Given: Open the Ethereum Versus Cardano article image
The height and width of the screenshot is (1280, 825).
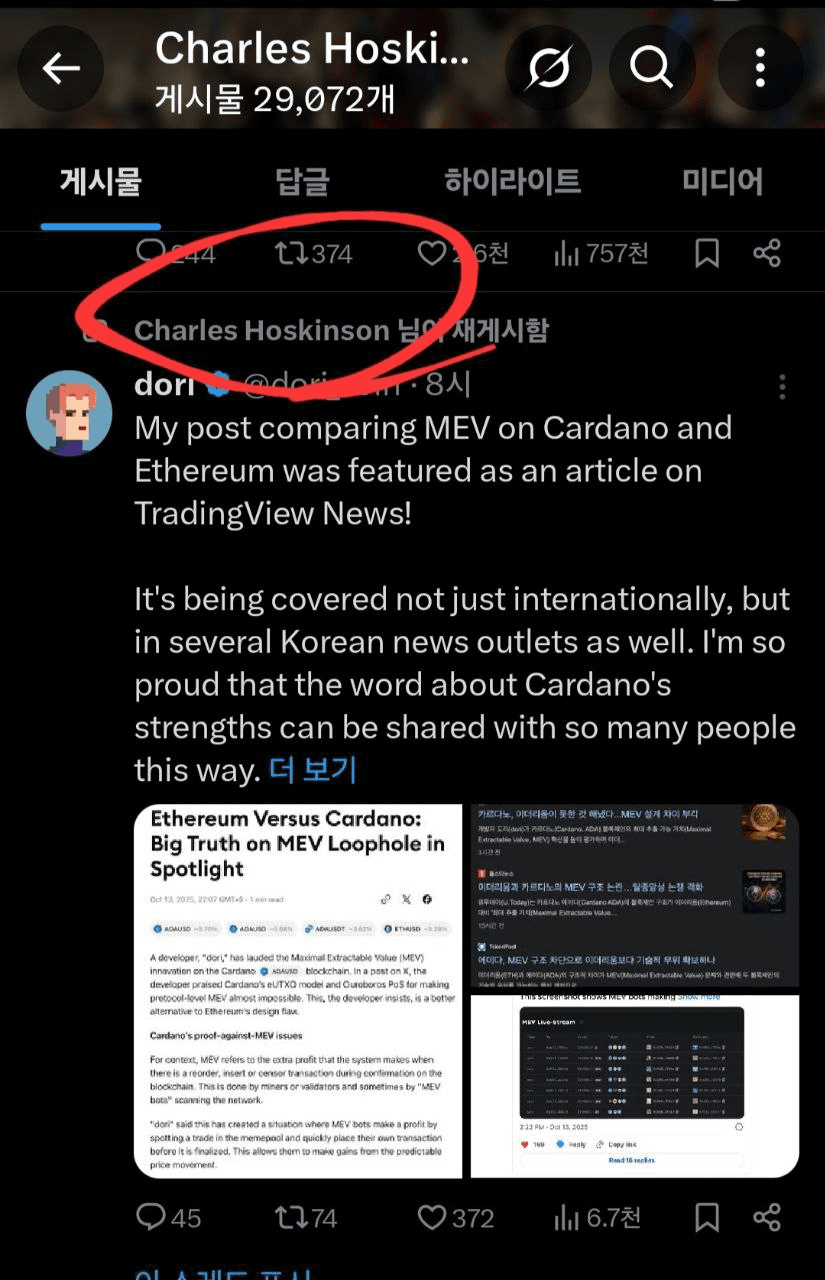Looking at the screenshot, I should pyautogui.click(x=298, y=991).
